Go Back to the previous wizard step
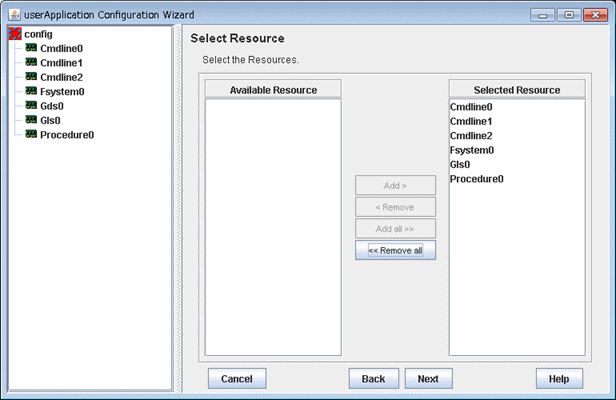616x400 pixels. 374,378
